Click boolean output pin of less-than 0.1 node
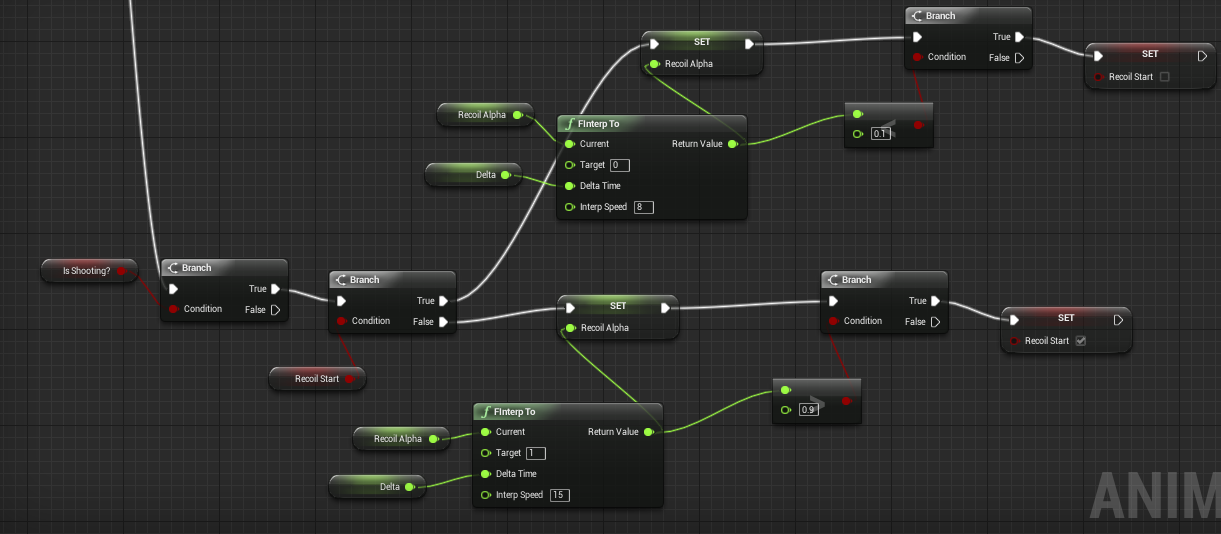This screenshot has width=1221, height=534. point(918,125)
